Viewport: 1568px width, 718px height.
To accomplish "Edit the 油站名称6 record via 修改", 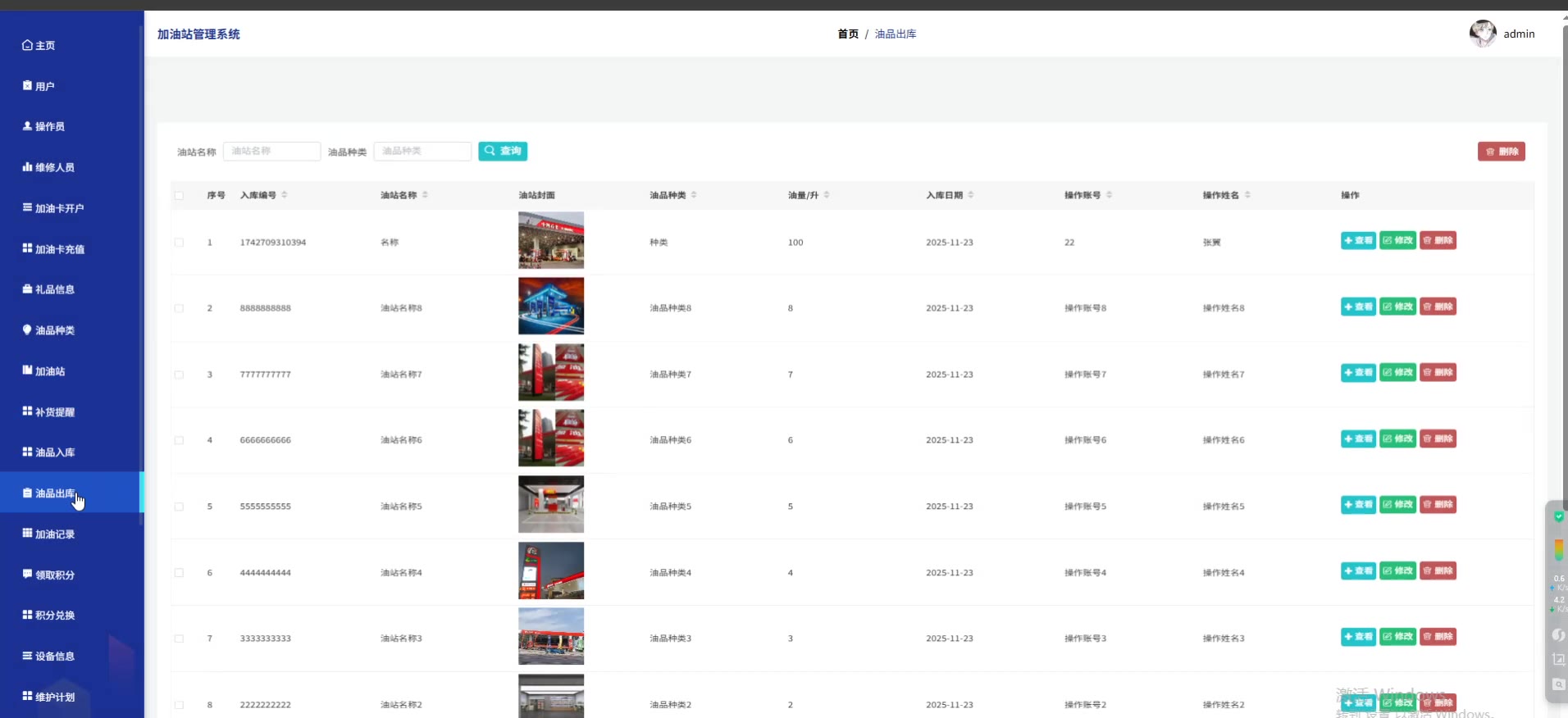I will pos(1398,439).
